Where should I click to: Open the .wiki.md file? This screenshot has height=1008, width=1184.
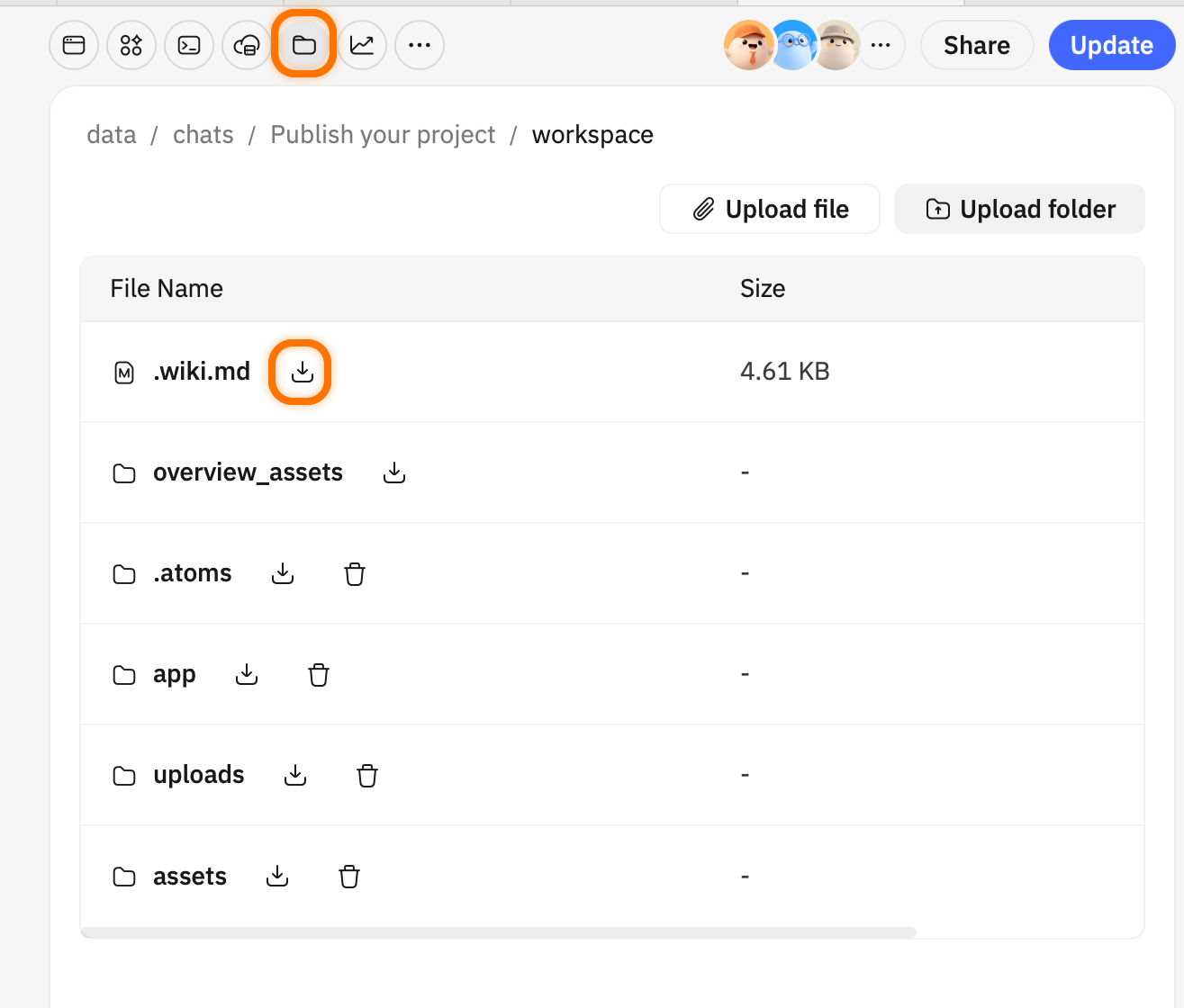(x=202, y=372)
